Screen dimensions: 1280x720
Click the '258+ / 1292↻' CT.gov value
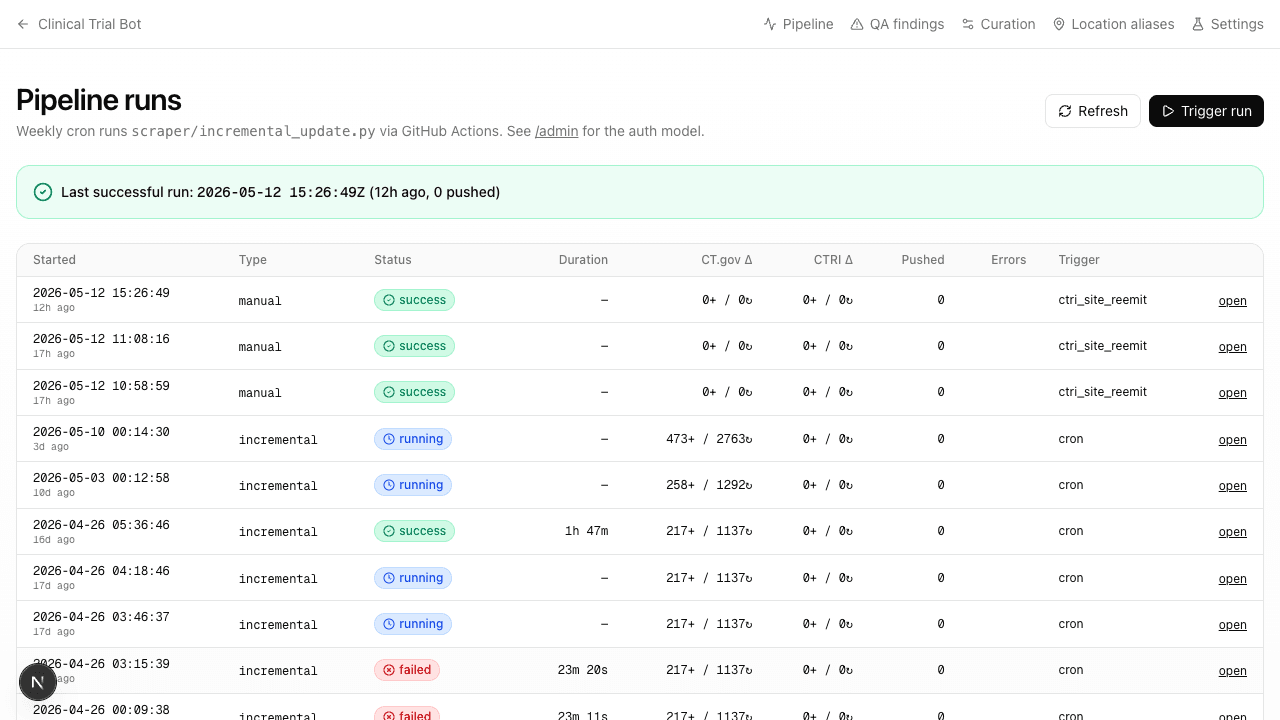point(709,485)
